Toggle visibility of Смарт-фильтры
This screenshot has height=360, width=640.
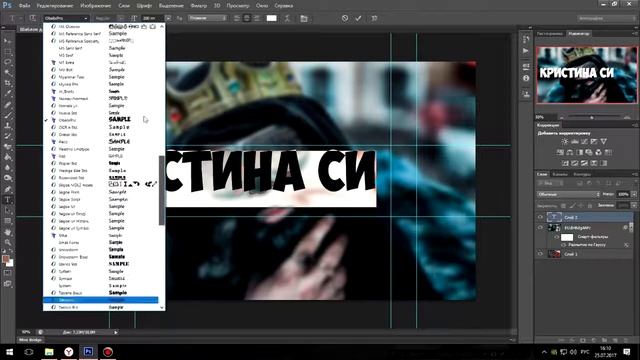tap(557, 237)
